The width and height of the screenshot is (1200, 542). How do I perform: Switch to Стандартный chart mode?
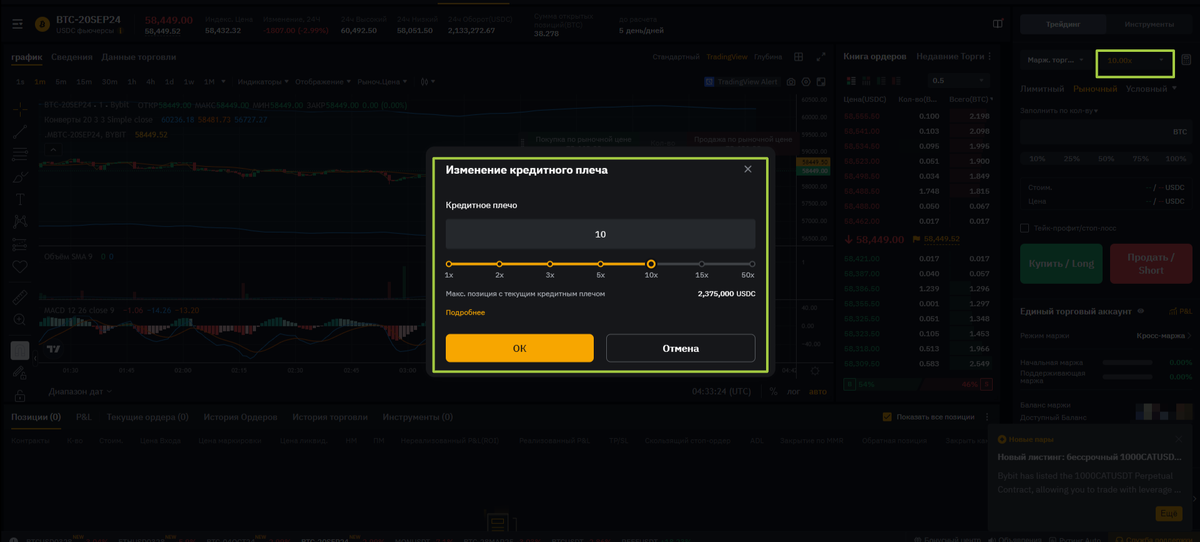click(675, 57)
